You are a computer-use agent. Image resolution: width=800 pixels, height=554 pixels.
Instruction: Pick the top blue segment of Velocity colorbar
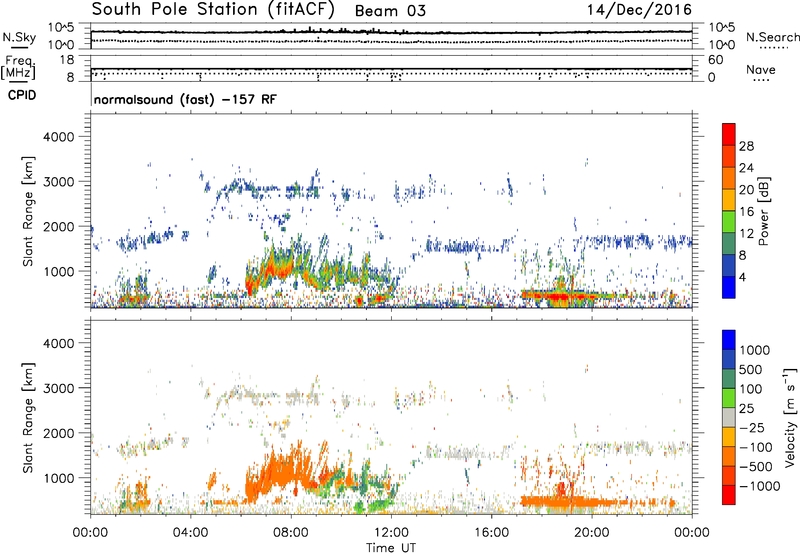(729, 340)
